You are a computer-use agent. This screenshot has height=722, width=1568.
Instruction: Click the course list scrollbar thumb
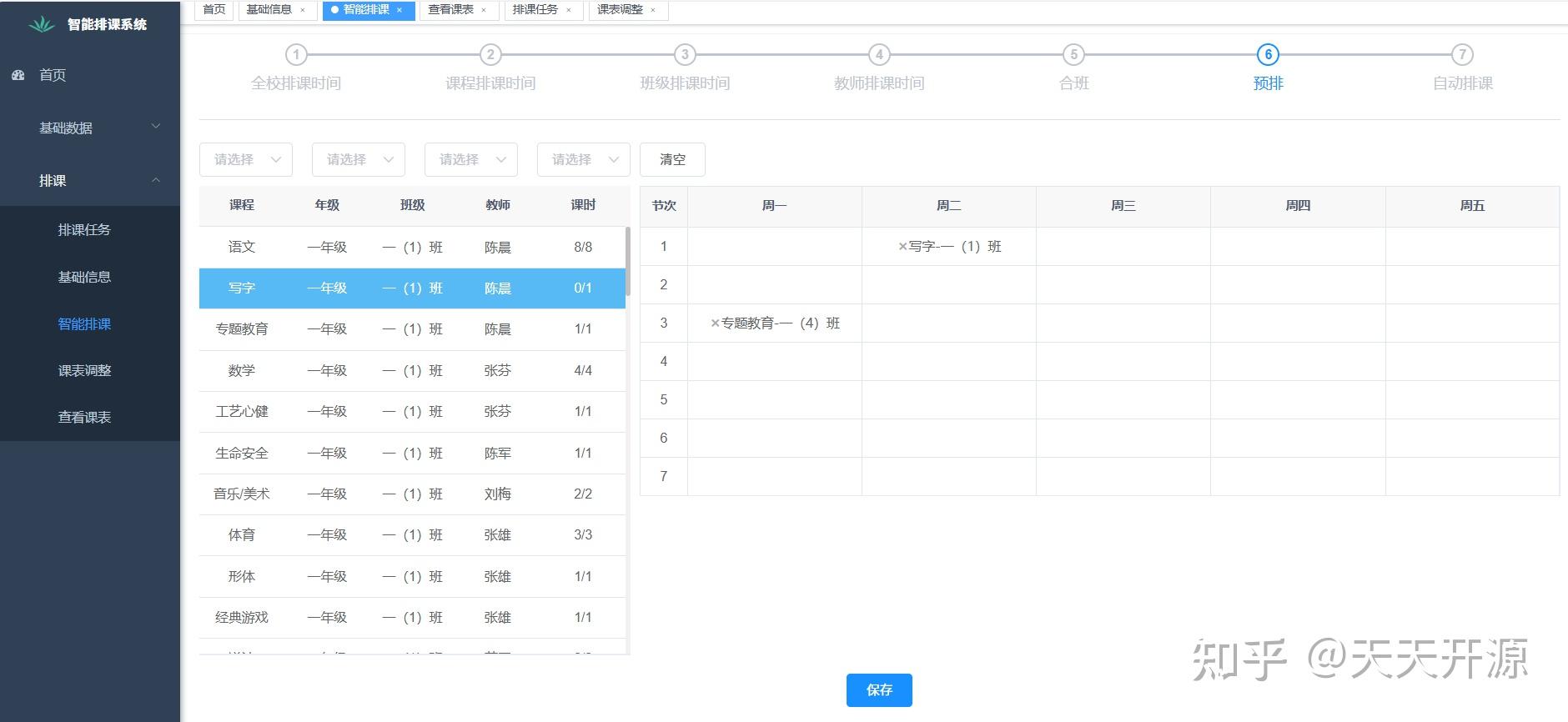[x=627, y=261]
